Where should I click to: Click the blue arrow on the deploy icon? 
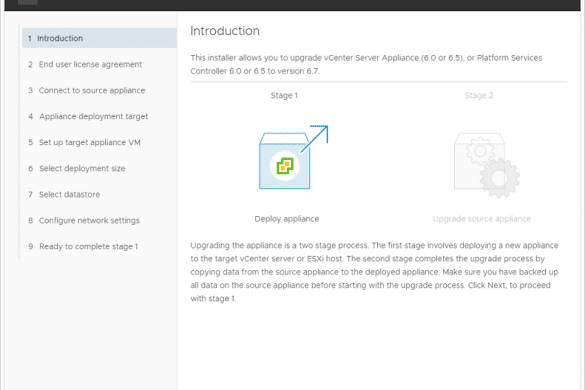point(314,139)
